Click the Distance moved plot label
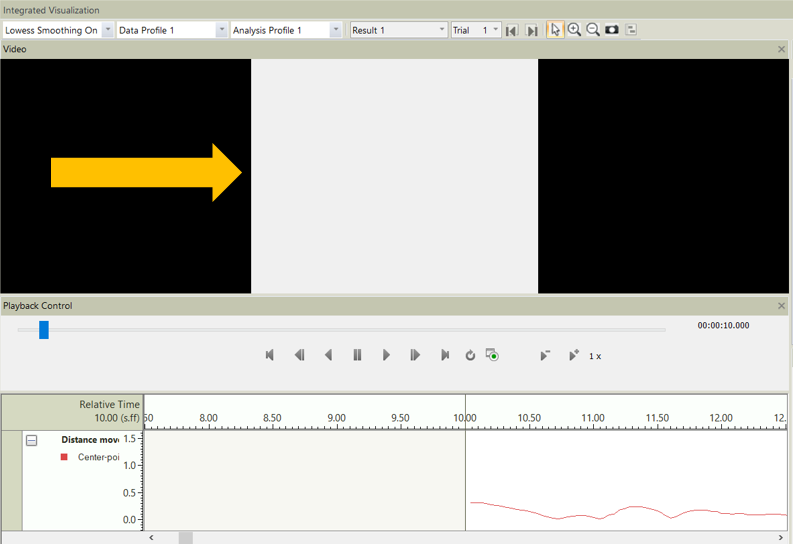The height and width of the screenshot is (545, 793). pos(90,440)
